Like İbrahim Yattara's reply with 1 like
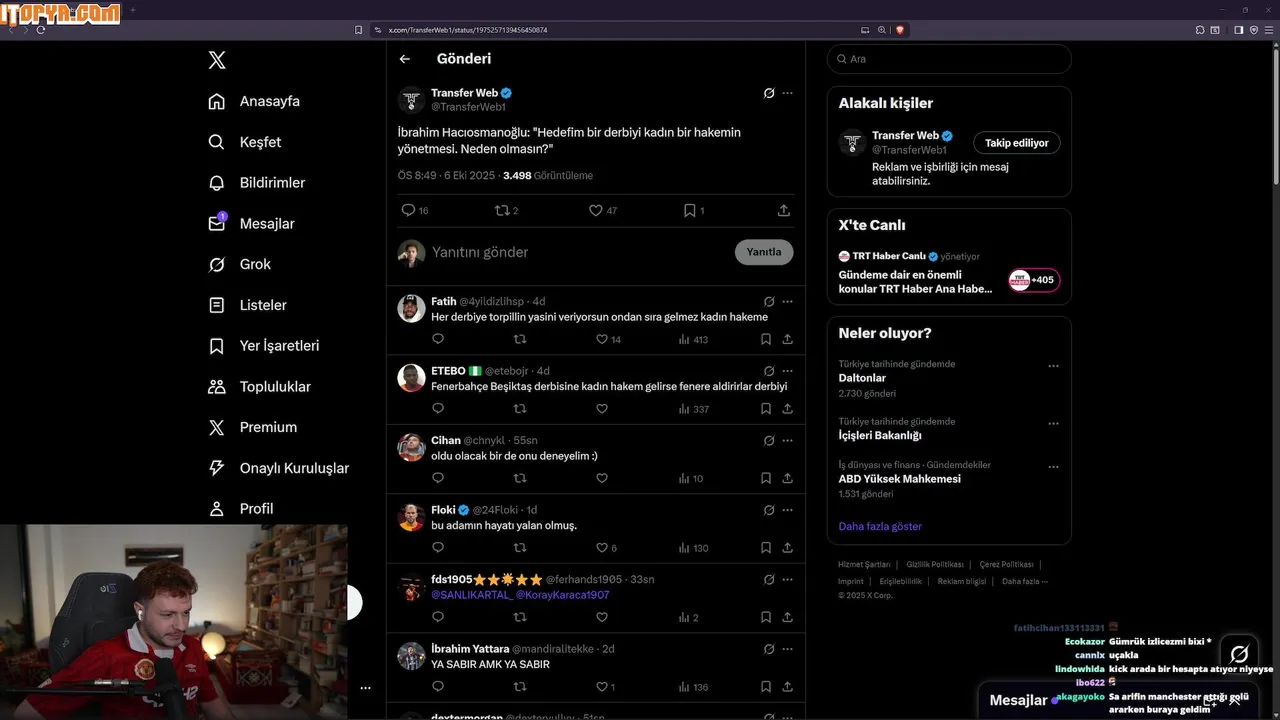This screenshot has height=720, width=1280. click(606, 687)
